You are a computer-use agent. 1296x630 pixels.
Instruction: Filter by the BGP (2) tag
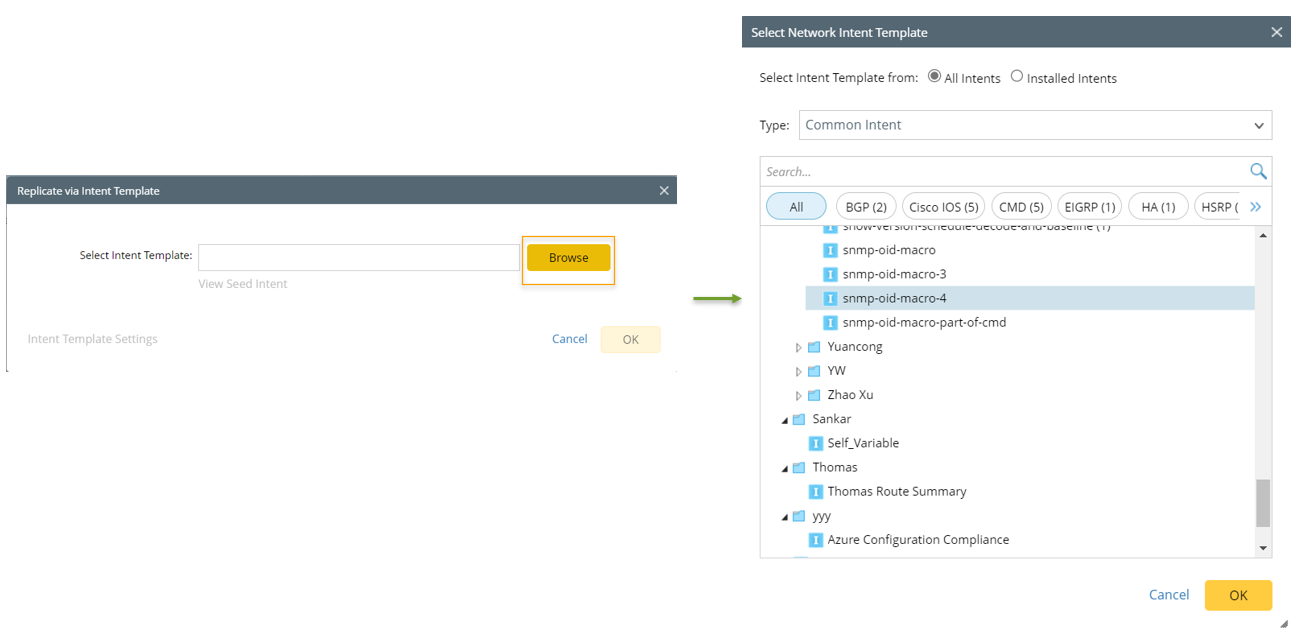tap(866, 207)
